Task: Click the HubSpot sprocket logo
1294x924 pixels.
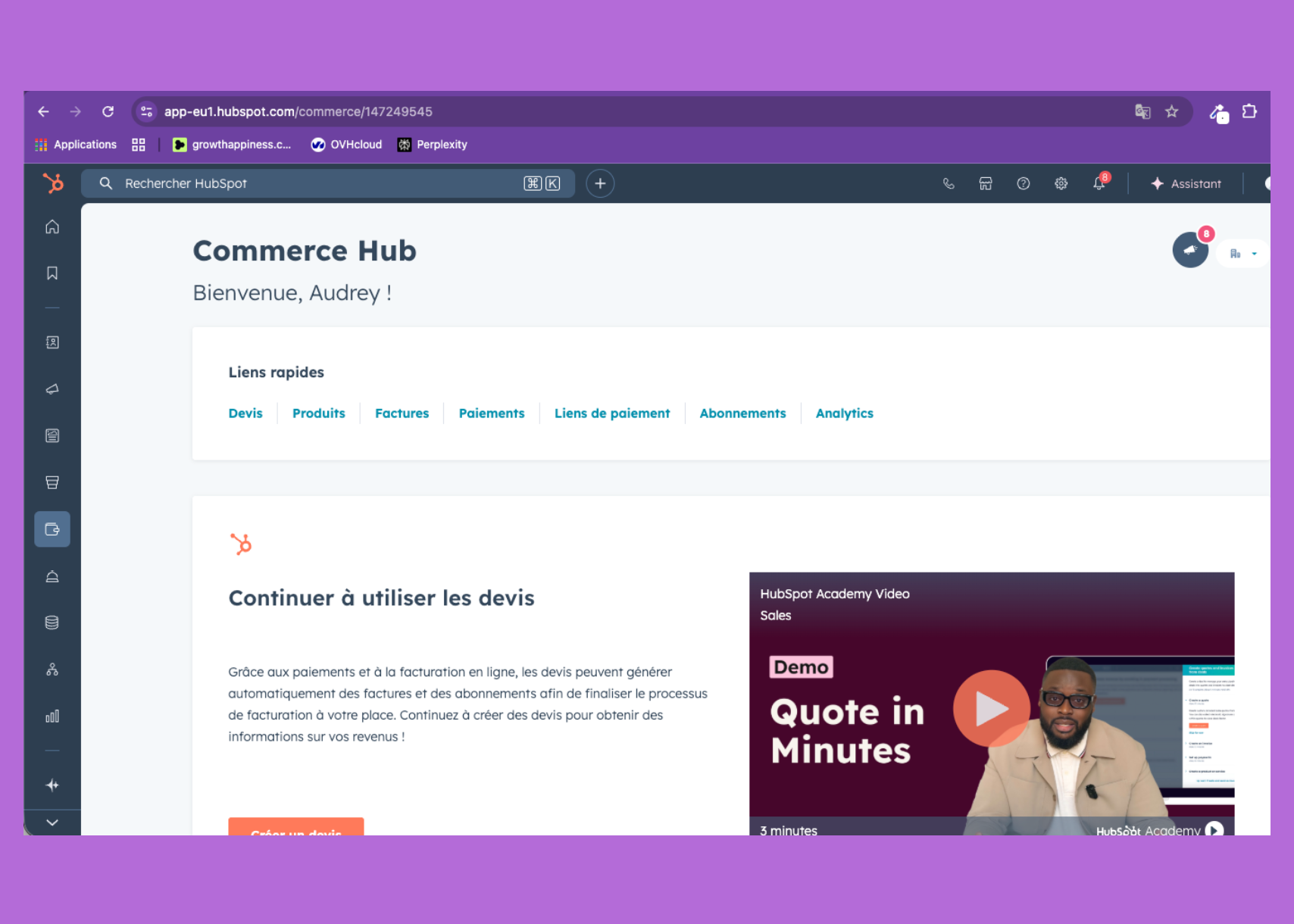Action: point(53,183)
